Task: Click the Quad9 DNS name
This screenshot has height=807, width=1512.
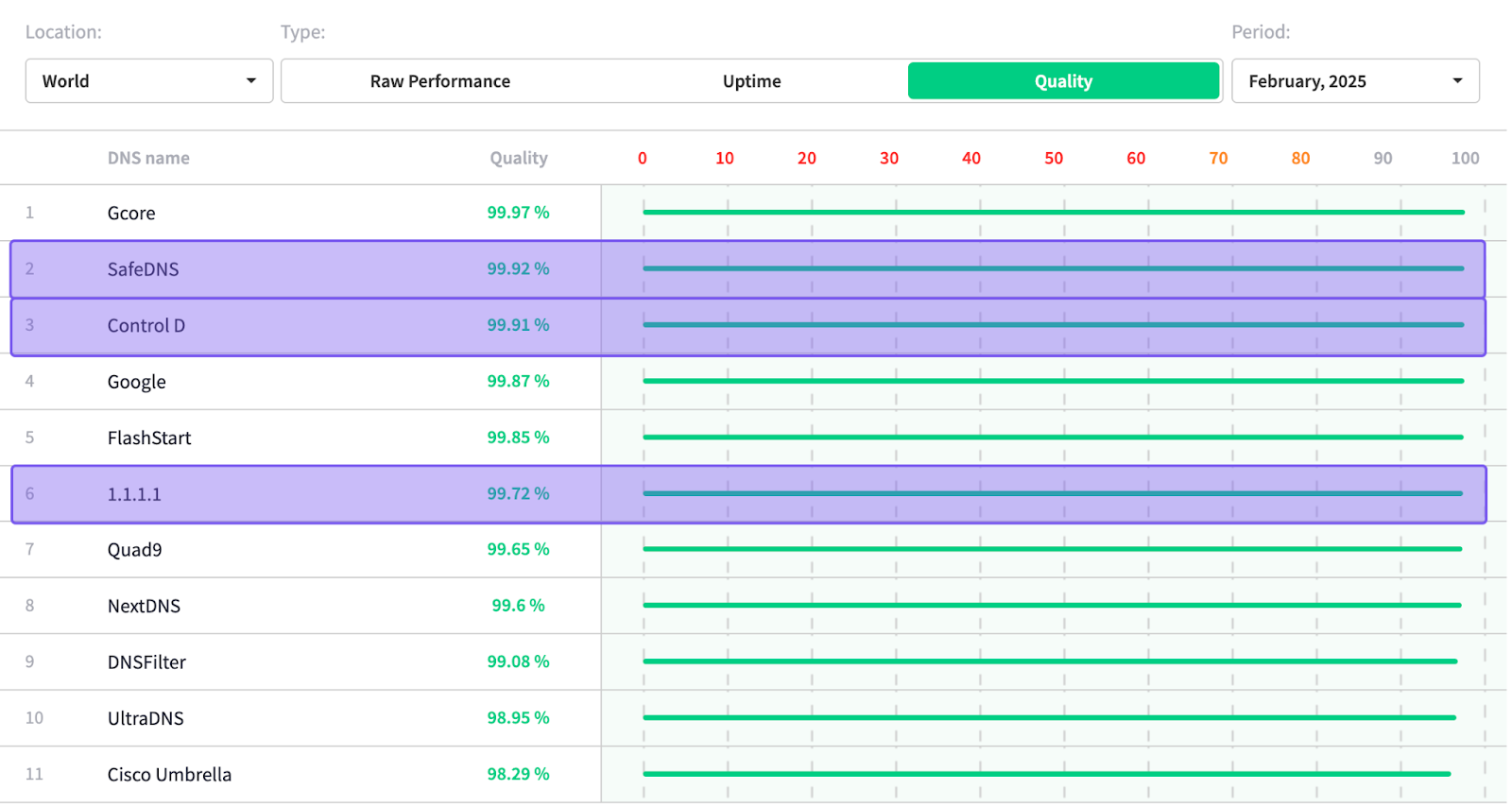Action: 134,550
